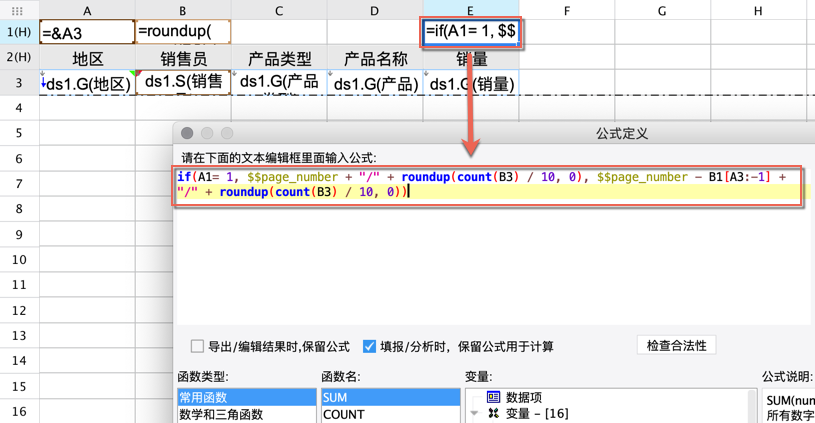815x423 pixels.
Task: Select 变量 - [16] tree item
Action: coord(537,414)
